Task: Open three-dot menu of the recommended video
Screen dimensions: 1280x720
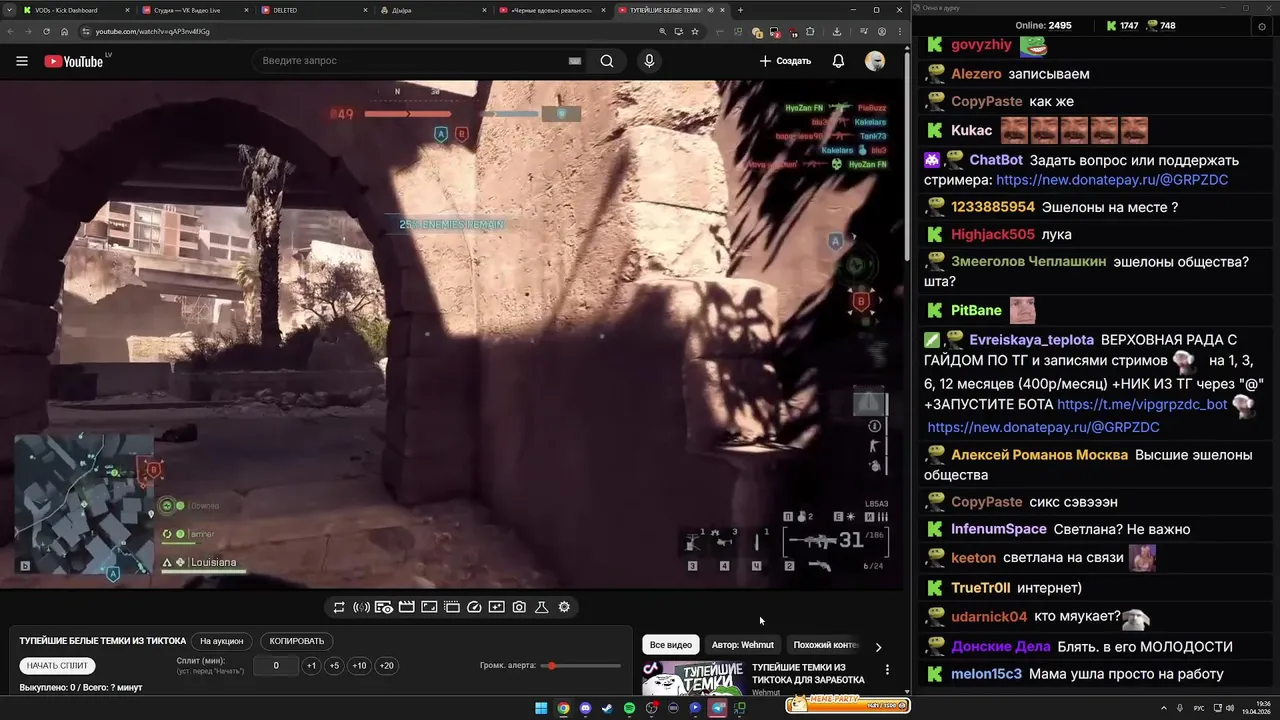Action: pos(887,670)
